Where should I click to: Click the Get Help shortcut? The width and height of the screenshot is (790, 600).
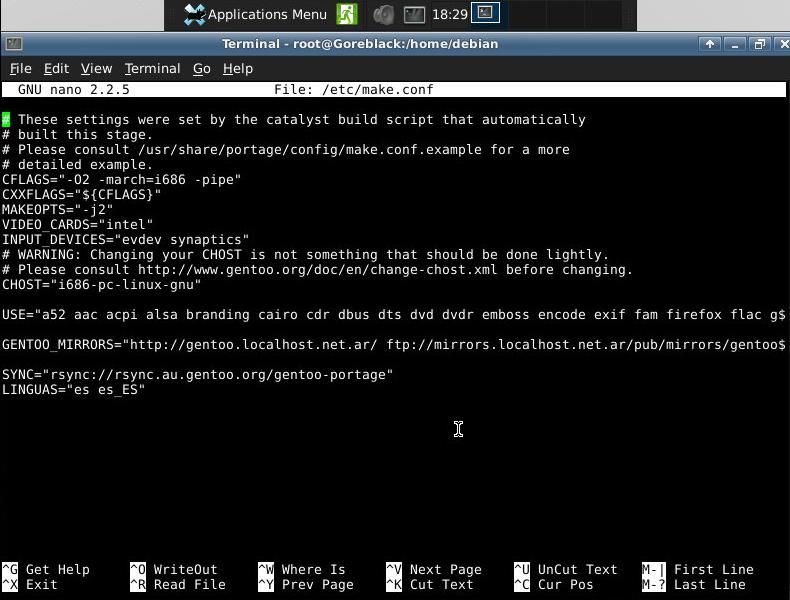coord(46,570)
